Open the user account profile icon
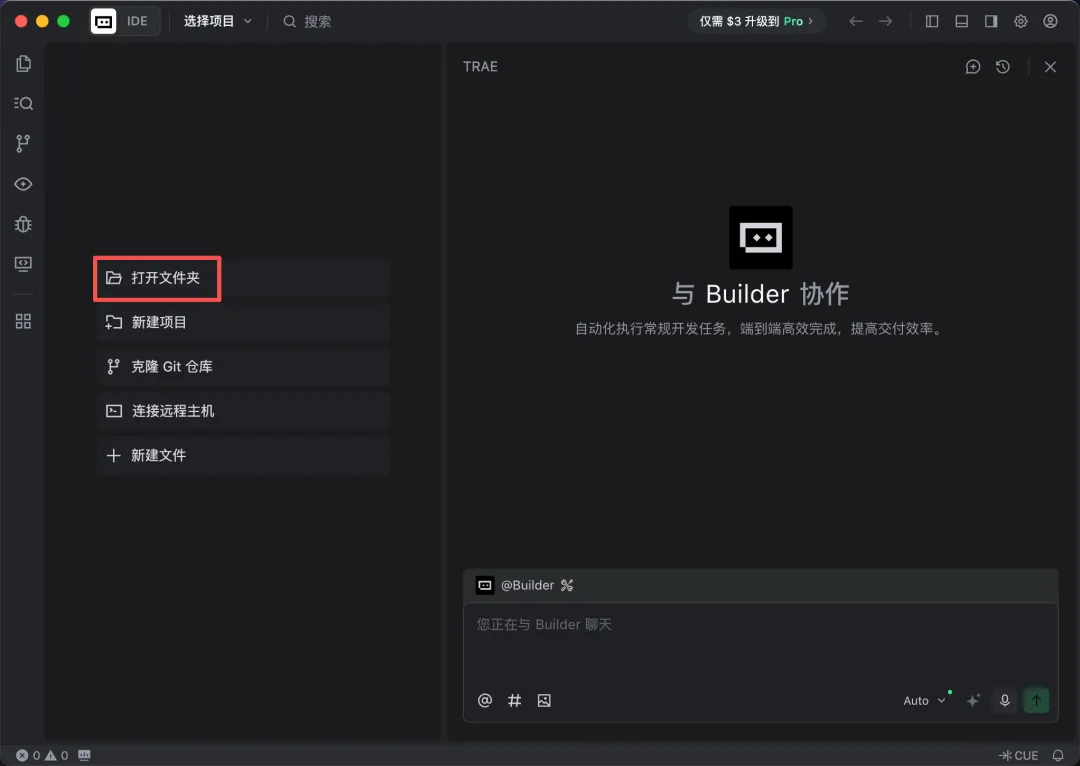This screenshot has height=766, width=1080. pos(1050,21)
